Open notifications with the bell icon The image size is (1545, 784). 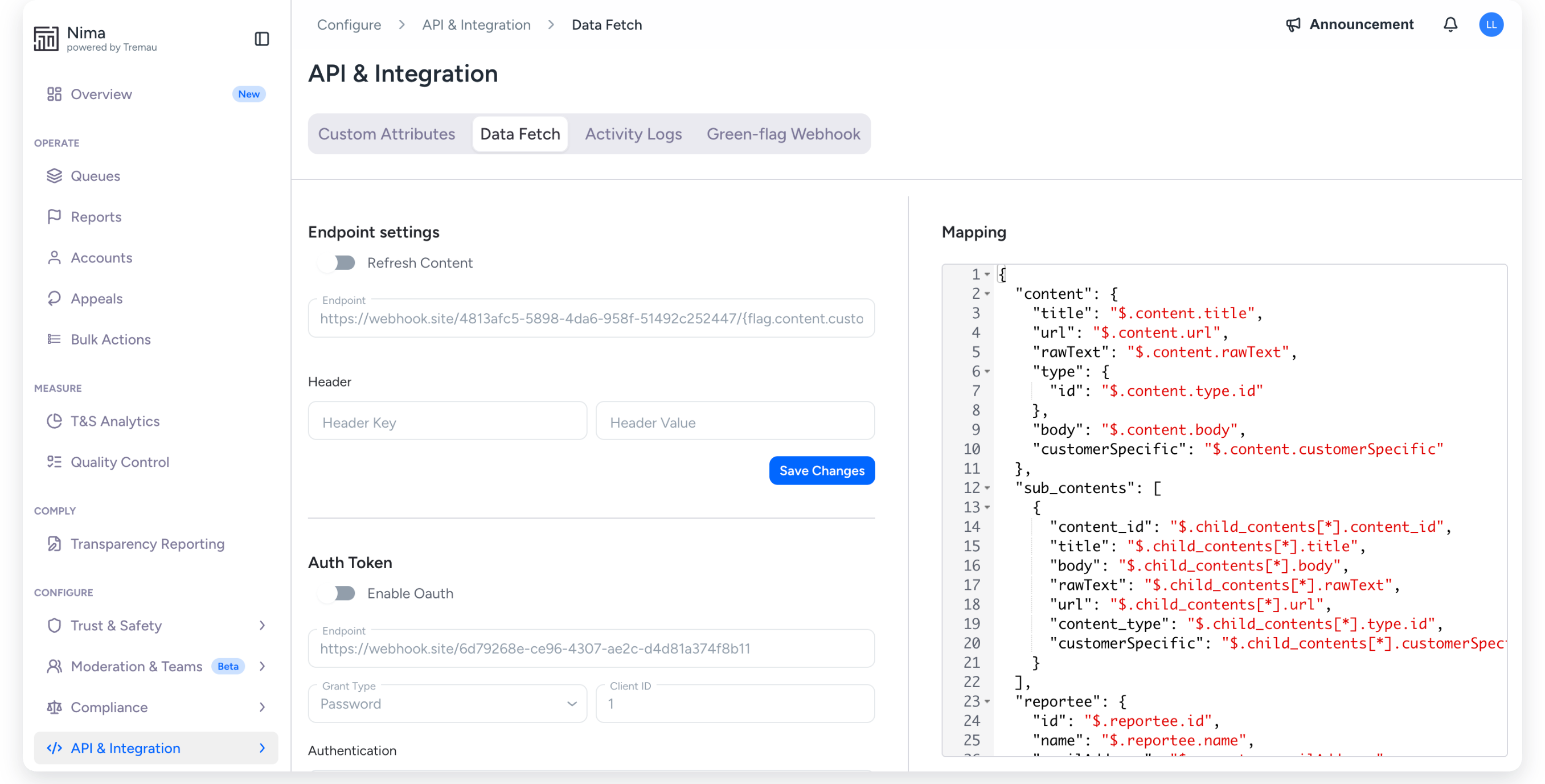(1450, 24)
